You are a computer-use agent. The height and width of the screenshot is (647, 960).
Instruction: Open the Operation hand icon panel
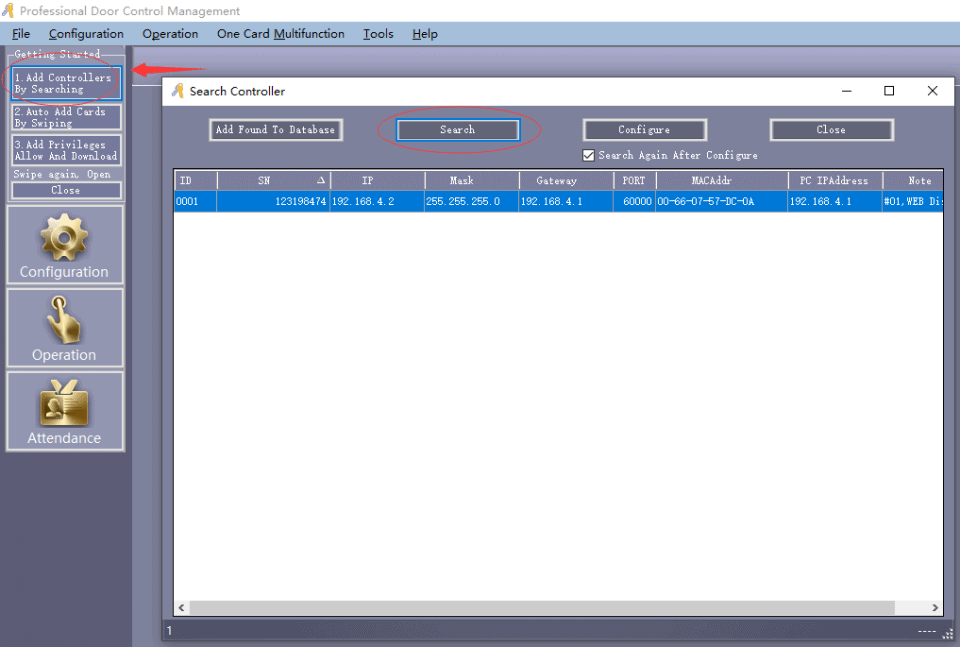65,328
